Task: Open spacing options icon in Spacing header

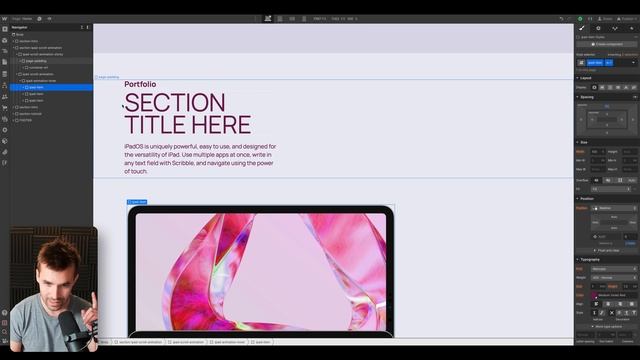Action: (x=635, y=97)
